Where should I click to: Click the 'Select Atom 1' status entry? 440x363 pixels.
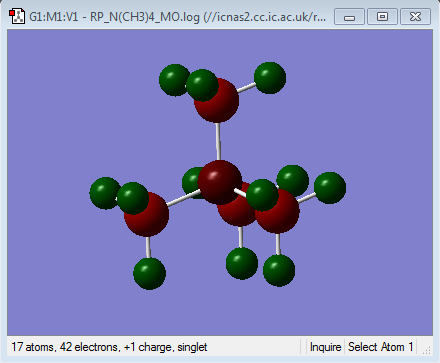click(380, 347)
